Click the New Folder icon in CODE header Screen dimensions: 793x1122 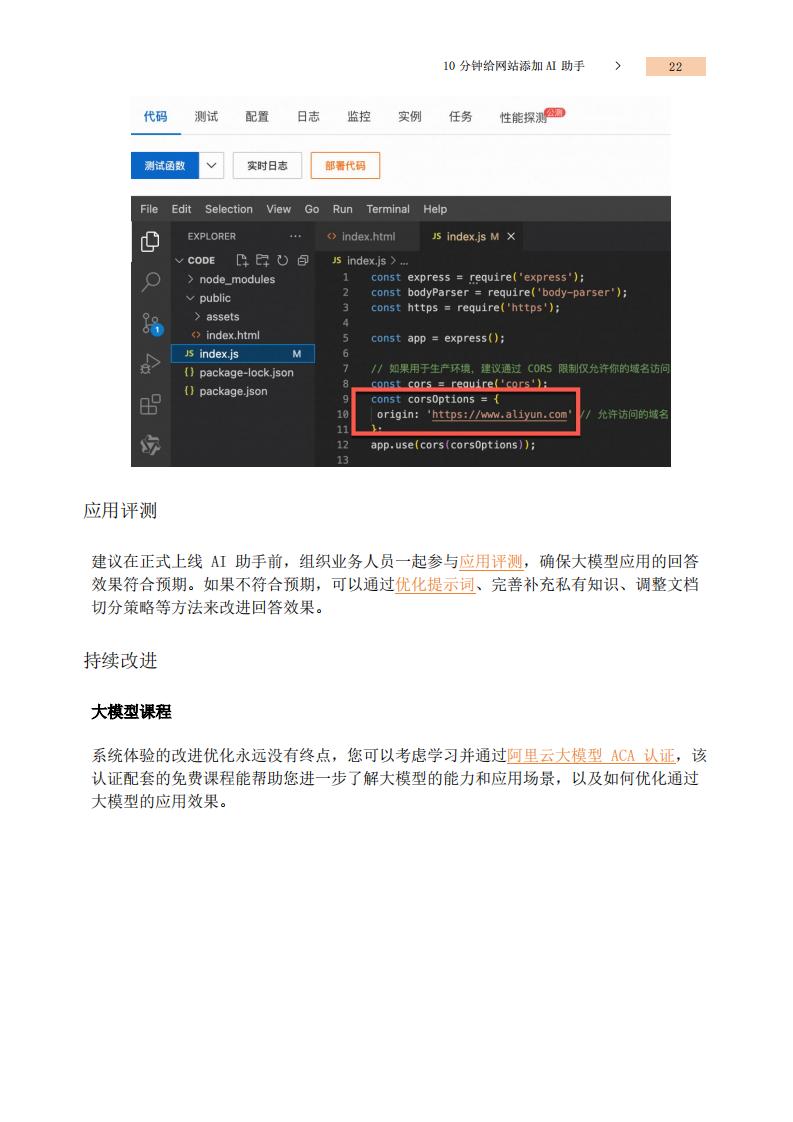pos(263,260)
